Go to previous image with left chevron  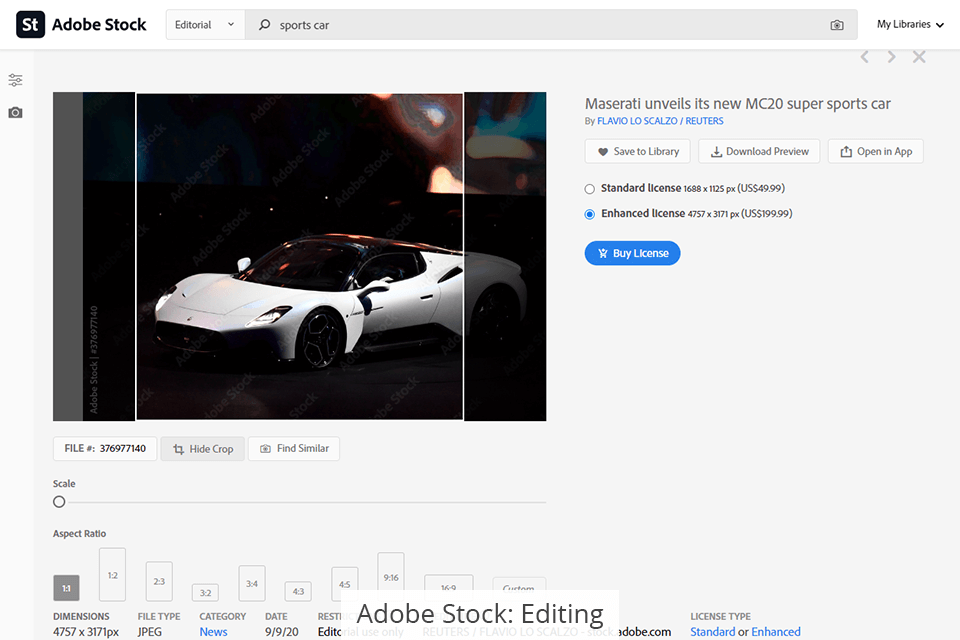[864, 57]
